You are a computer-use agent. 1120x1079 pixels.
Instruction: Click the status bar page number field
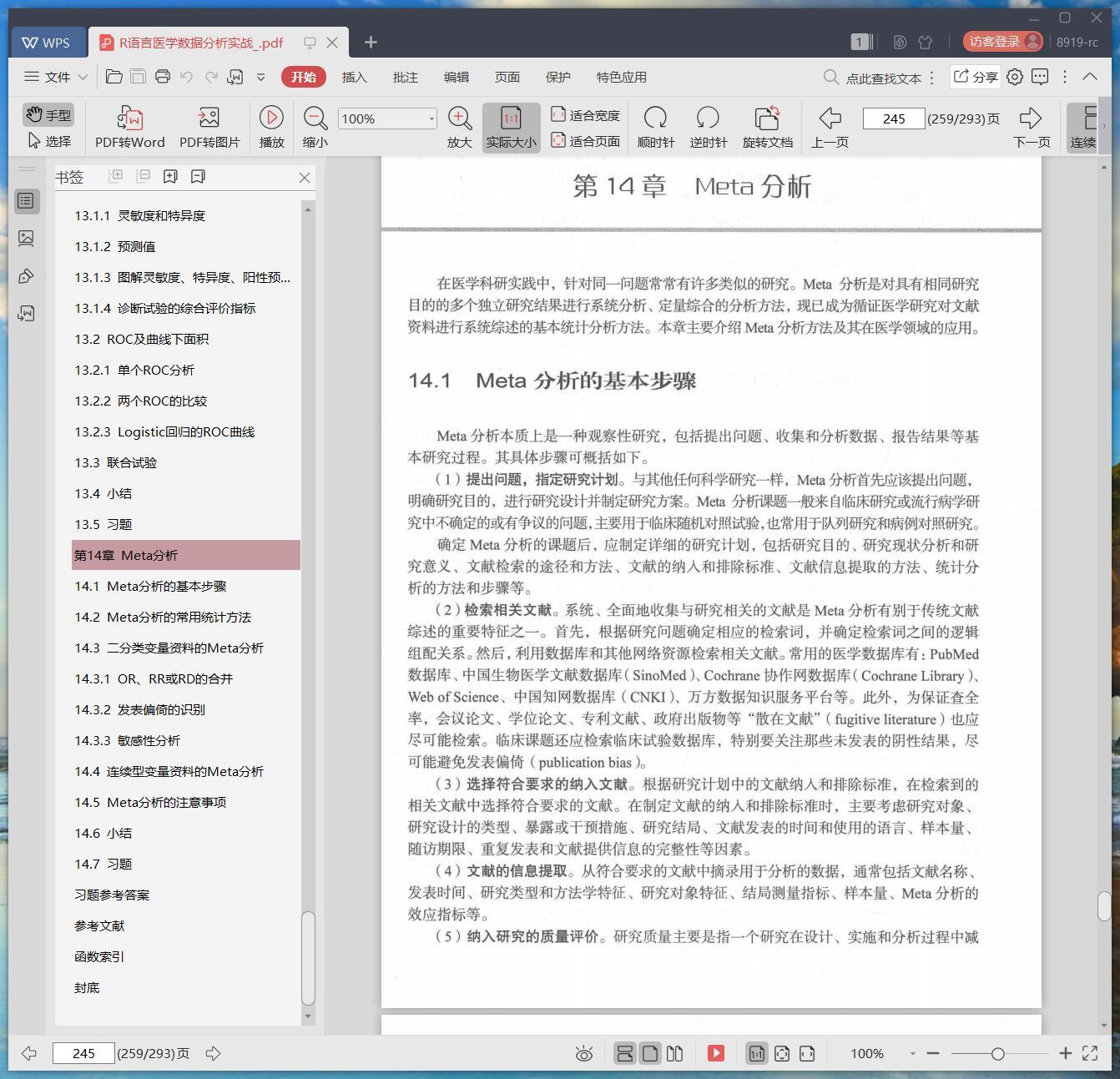(x=83, y=1053)
